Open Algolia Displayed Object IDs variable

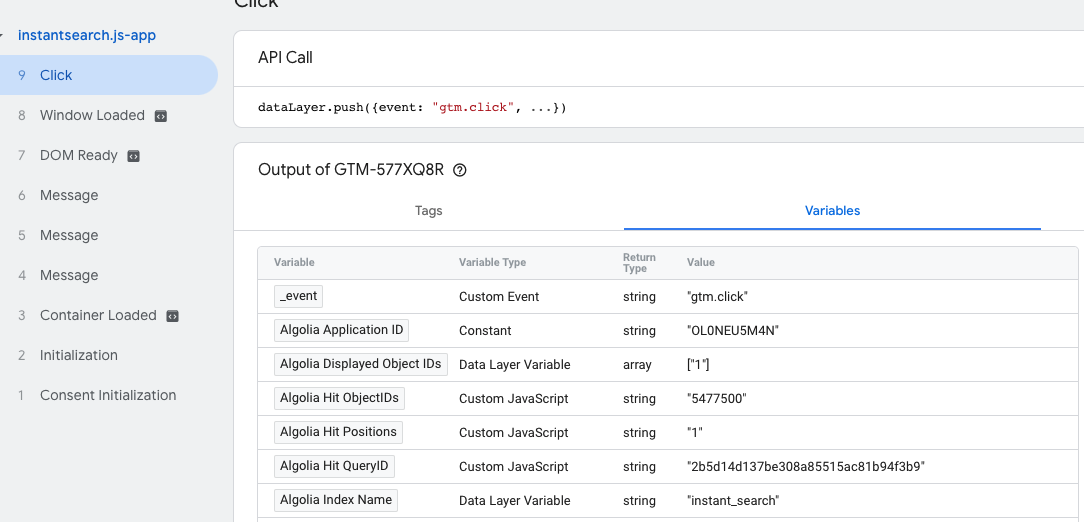(360, 364)
